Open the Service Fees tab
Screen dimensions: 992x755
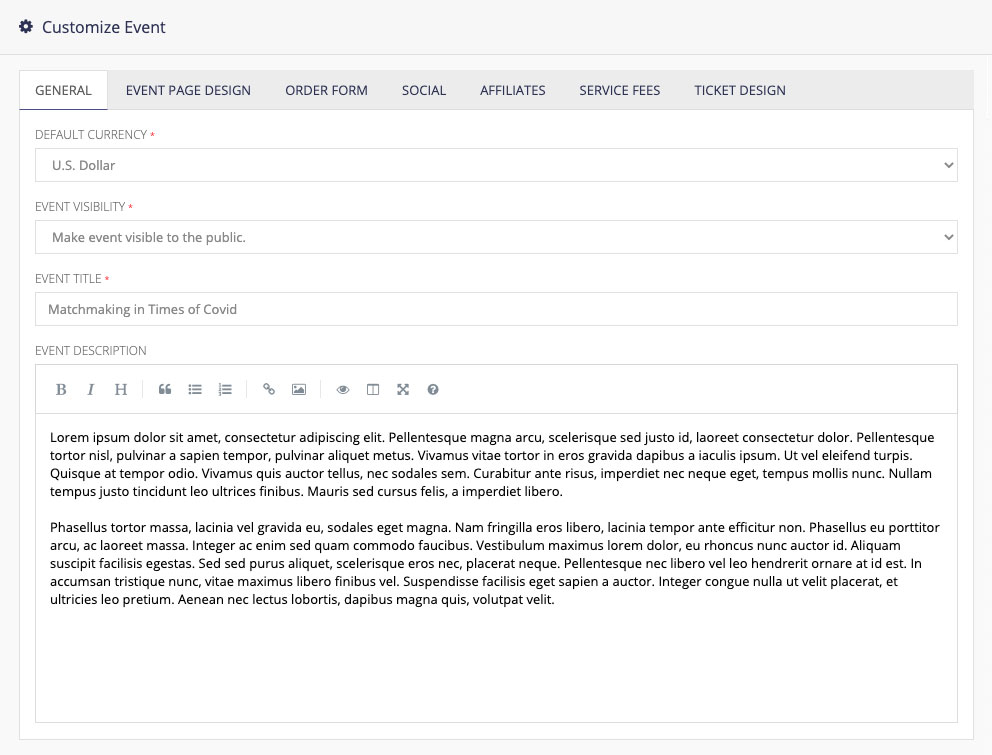click(619, 90)
